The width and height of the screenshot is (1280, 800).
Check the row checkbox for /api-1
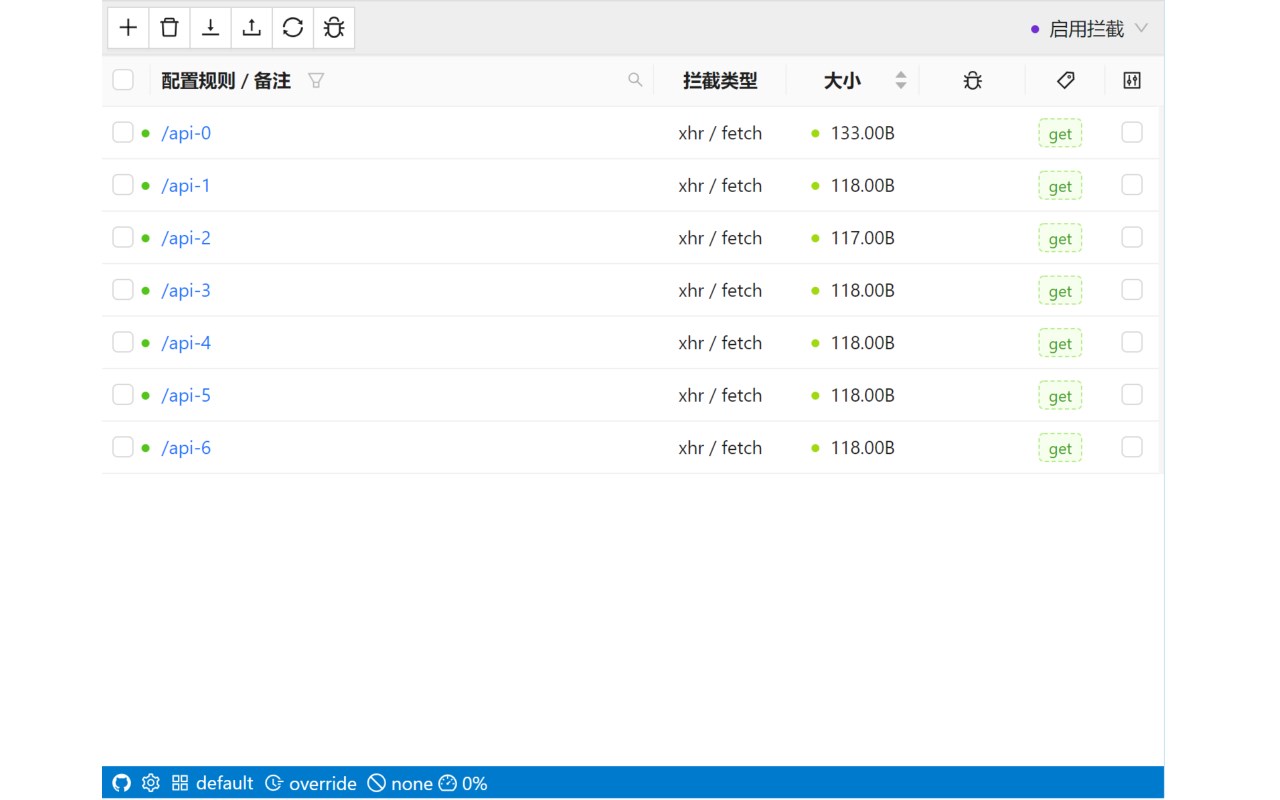[x=123, y=184]
